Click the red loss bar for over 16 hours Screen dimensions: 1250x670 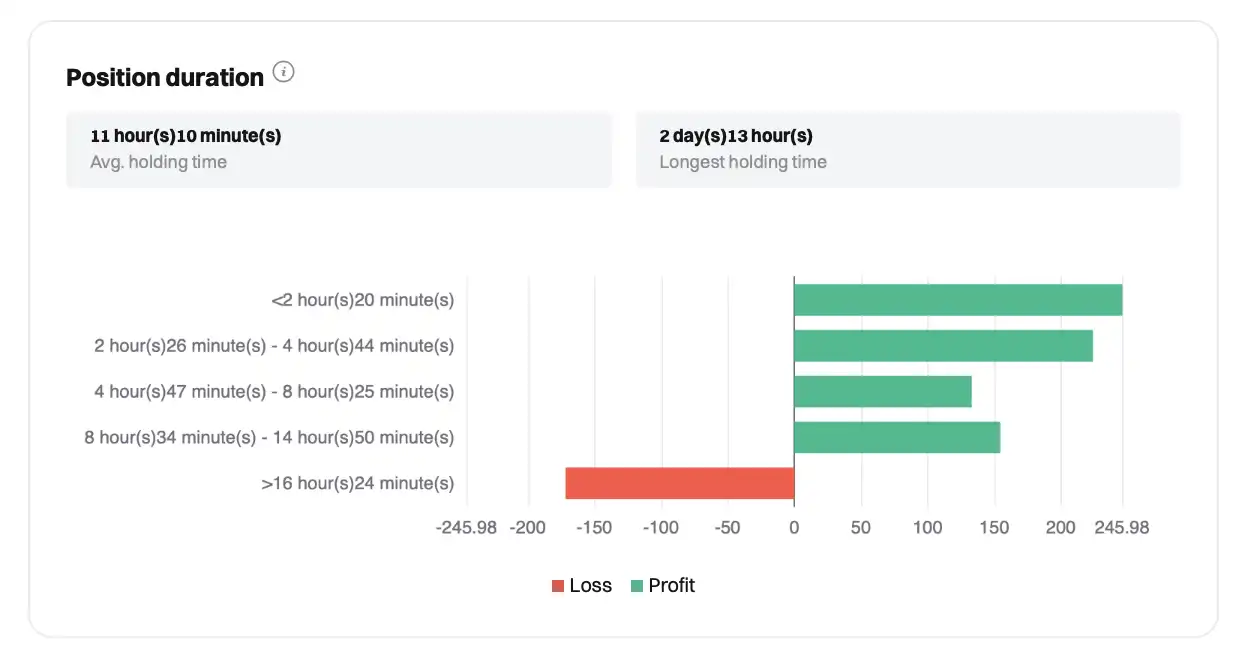[x=679, y=484]
